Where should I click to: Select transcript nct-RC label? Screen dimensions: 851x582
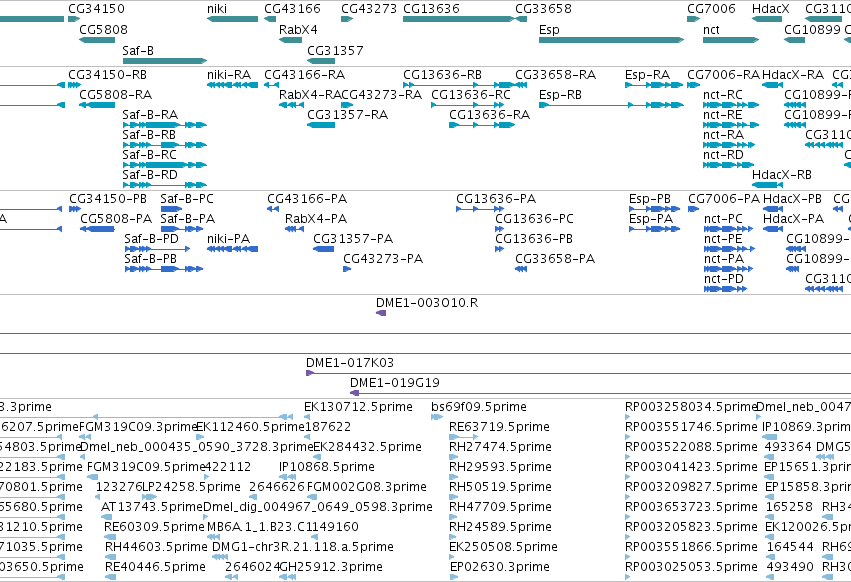[x=723, y=94]
